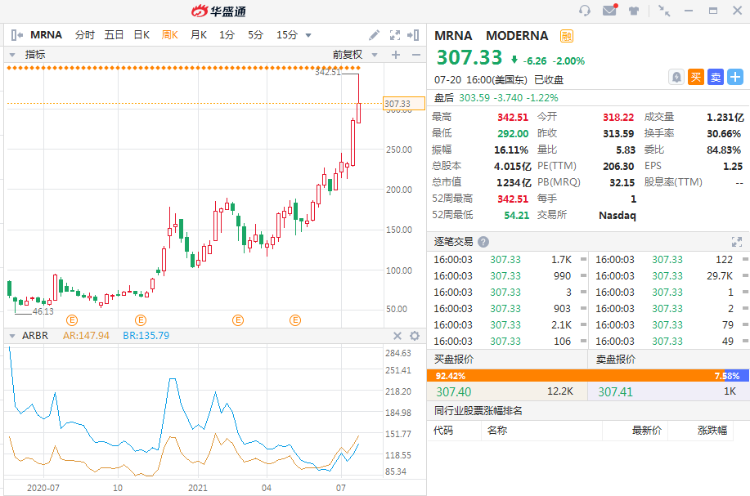Zoom out chart with minus icon

tap(416, 55)
